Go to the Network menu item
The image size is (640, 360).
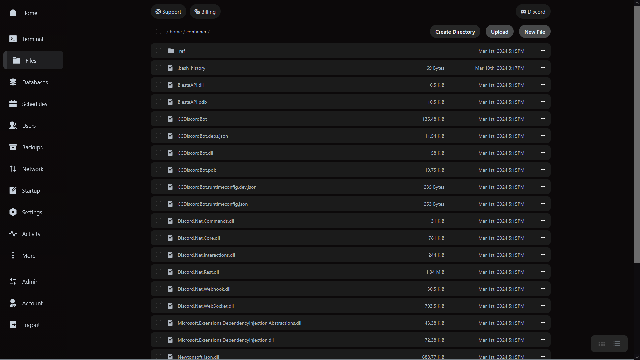point(33,169)
